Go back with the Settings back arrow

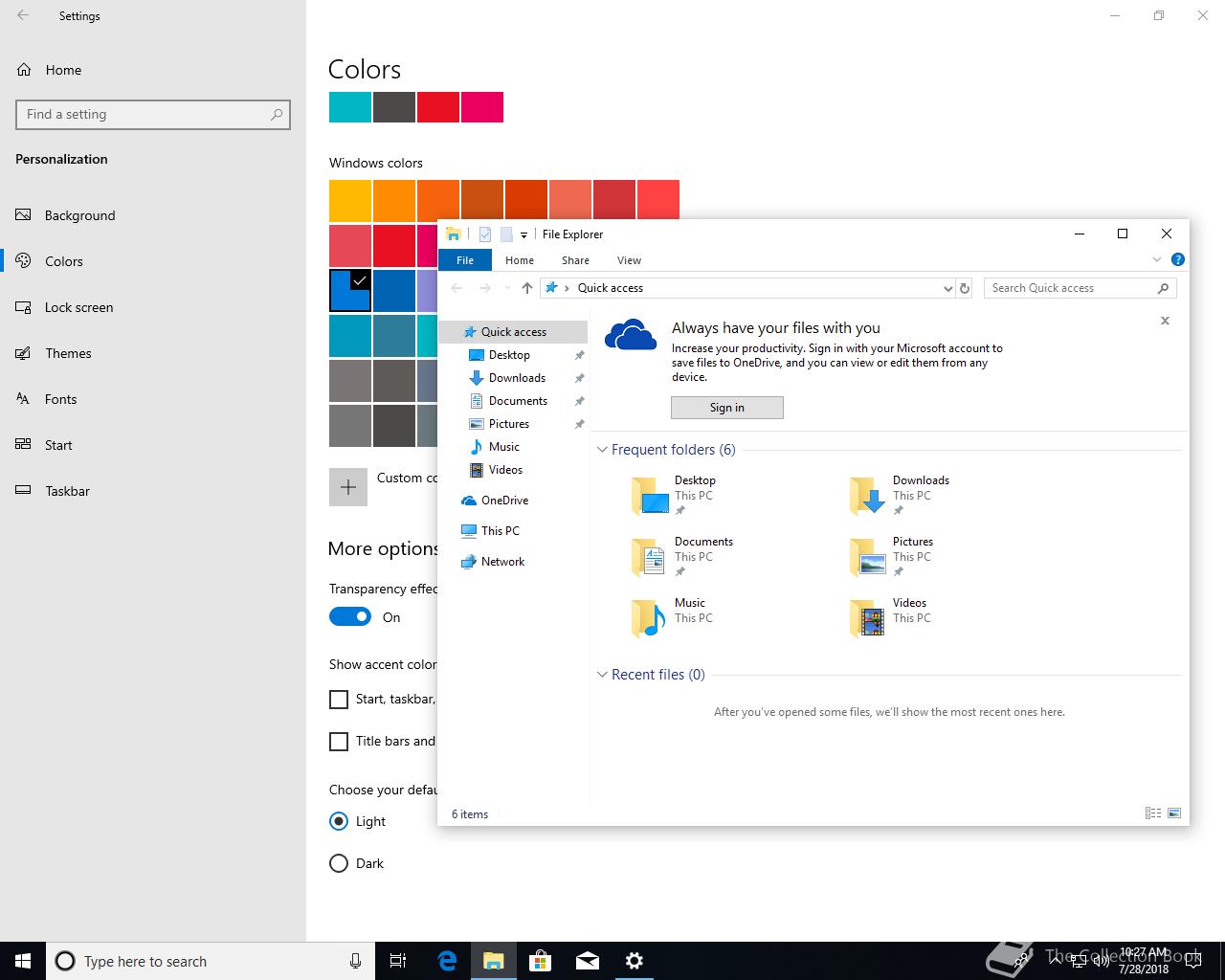[23, 15]
